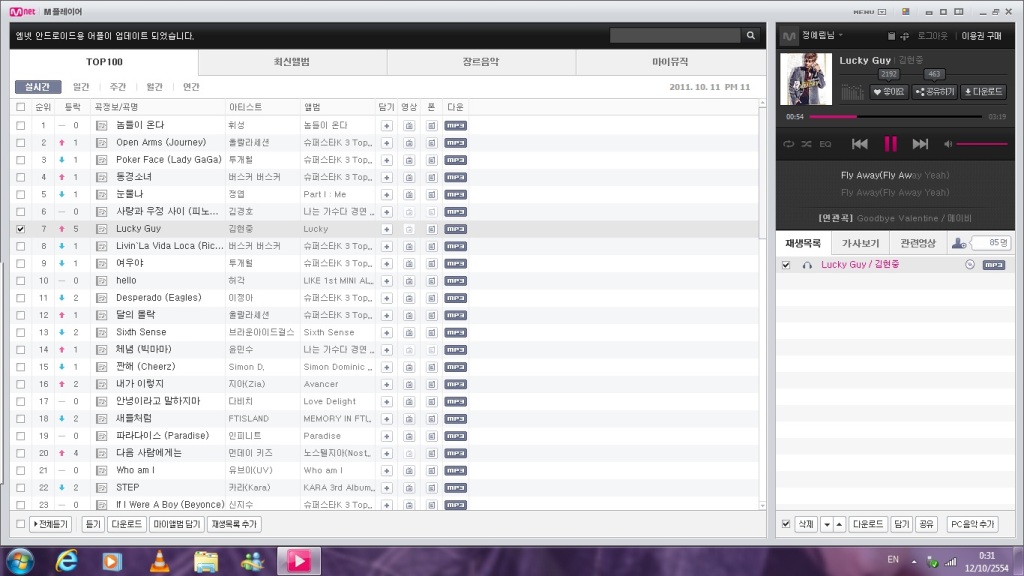Check the box for the hello row
Screen dimensions: 1024x576
[x=21, y=281]
